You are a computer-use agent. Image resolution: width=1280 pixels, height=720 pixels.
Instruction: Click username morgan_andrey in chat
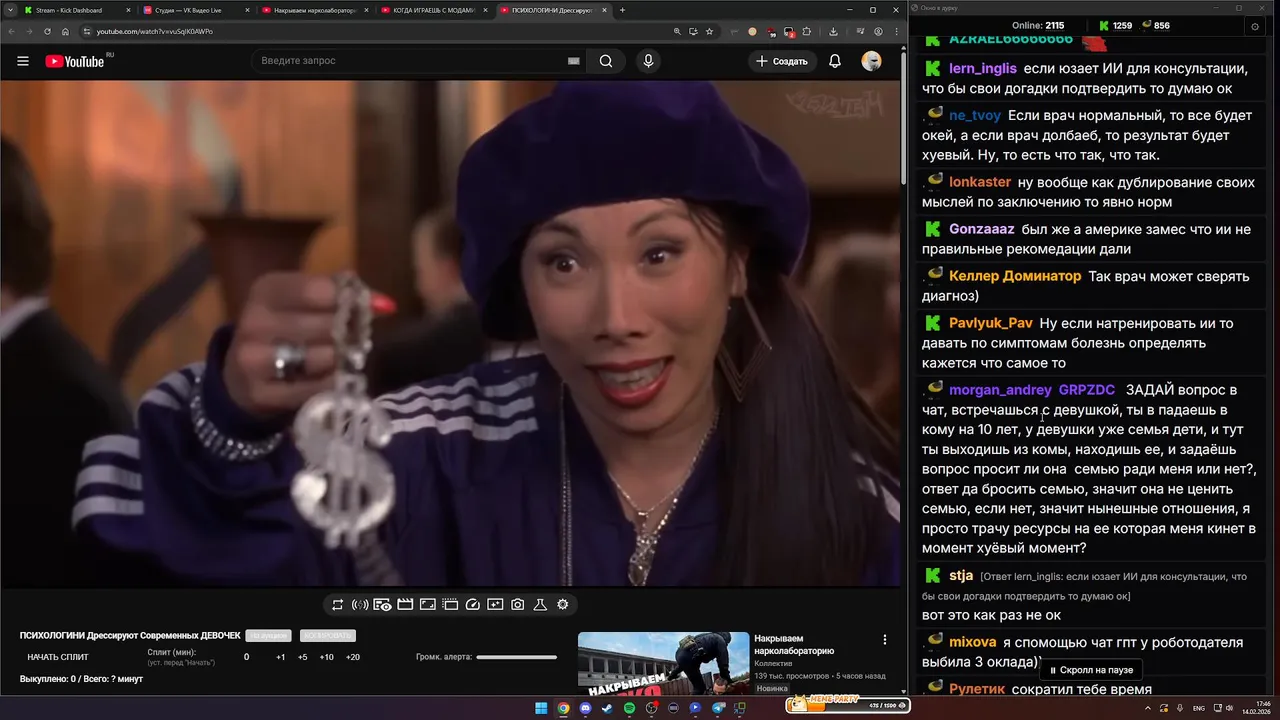(x=1001, y=390)
